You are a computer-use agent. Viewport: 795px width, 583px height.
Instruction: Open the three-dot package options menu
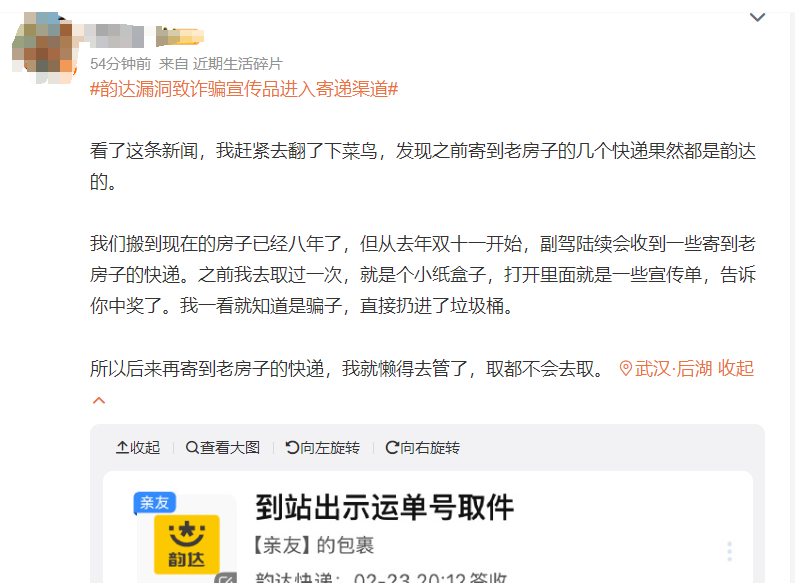click(730, 551)
